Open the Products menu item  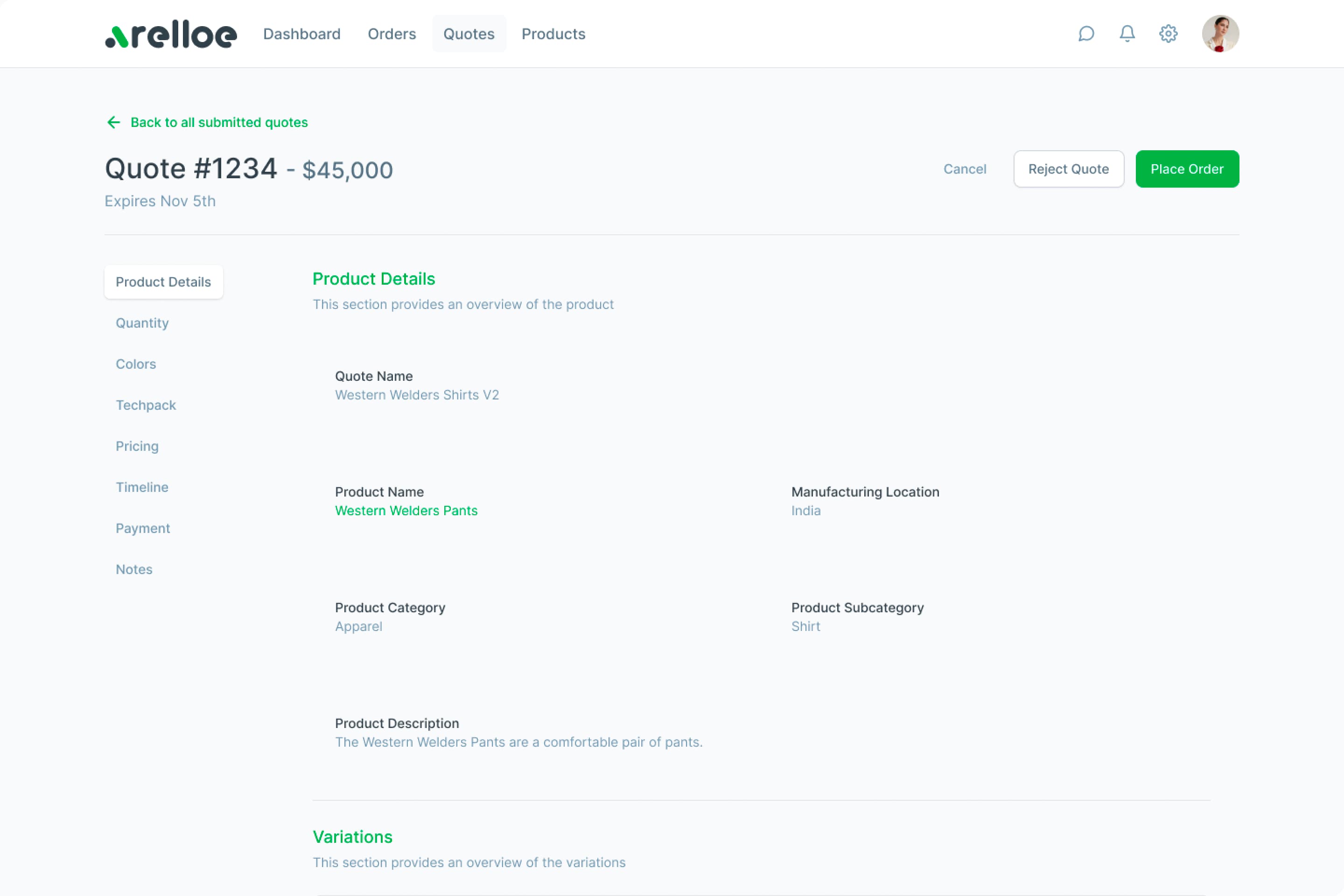(x=553, y=34)
